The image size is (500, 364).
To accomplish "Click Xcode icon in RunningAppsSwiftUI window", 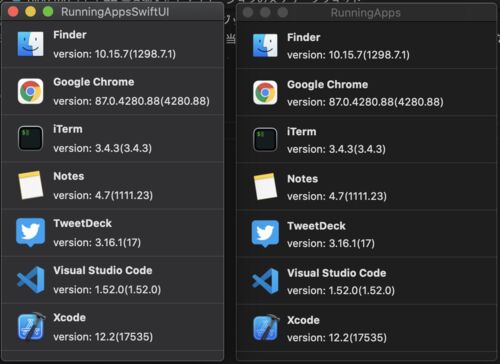I will (31, 327).
